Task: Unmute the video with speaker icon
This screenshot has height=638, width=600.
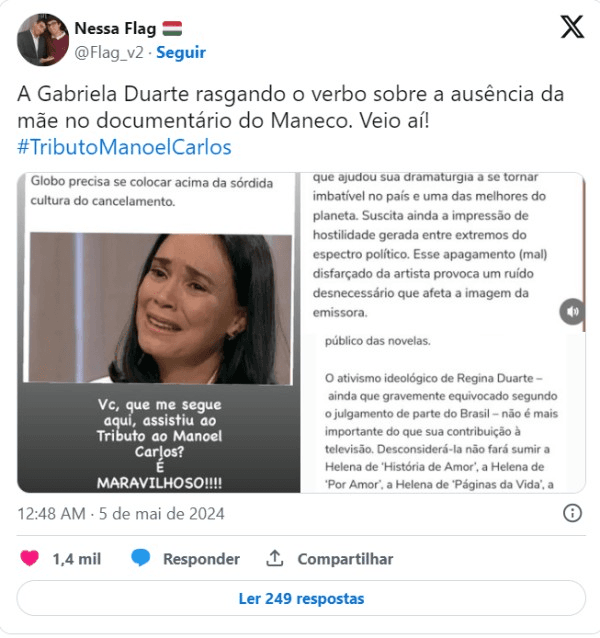Action: pos(572,312)
